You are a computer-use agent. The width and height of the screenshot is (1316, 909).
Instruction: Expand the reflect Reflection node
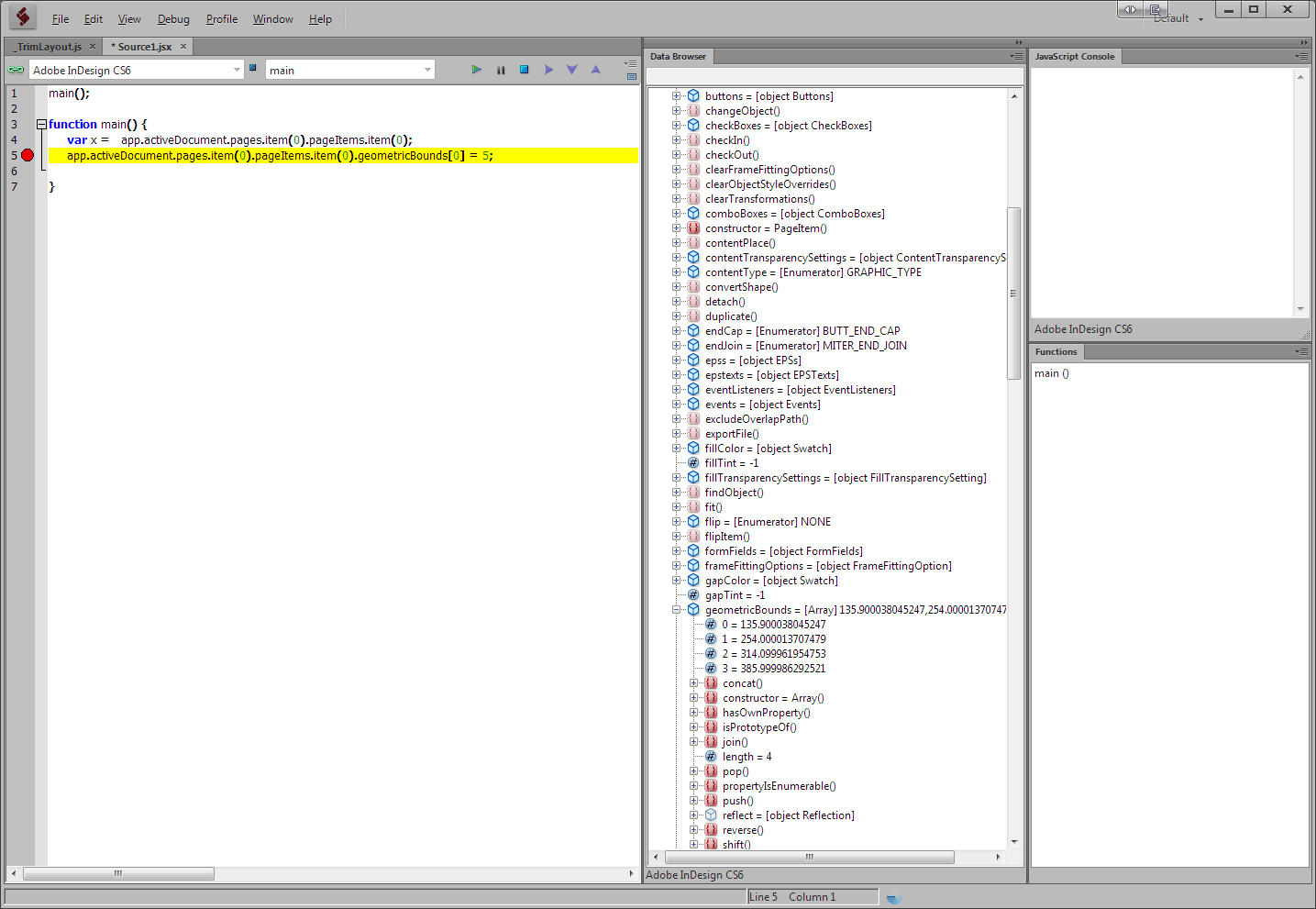click(x=693, y=815)
